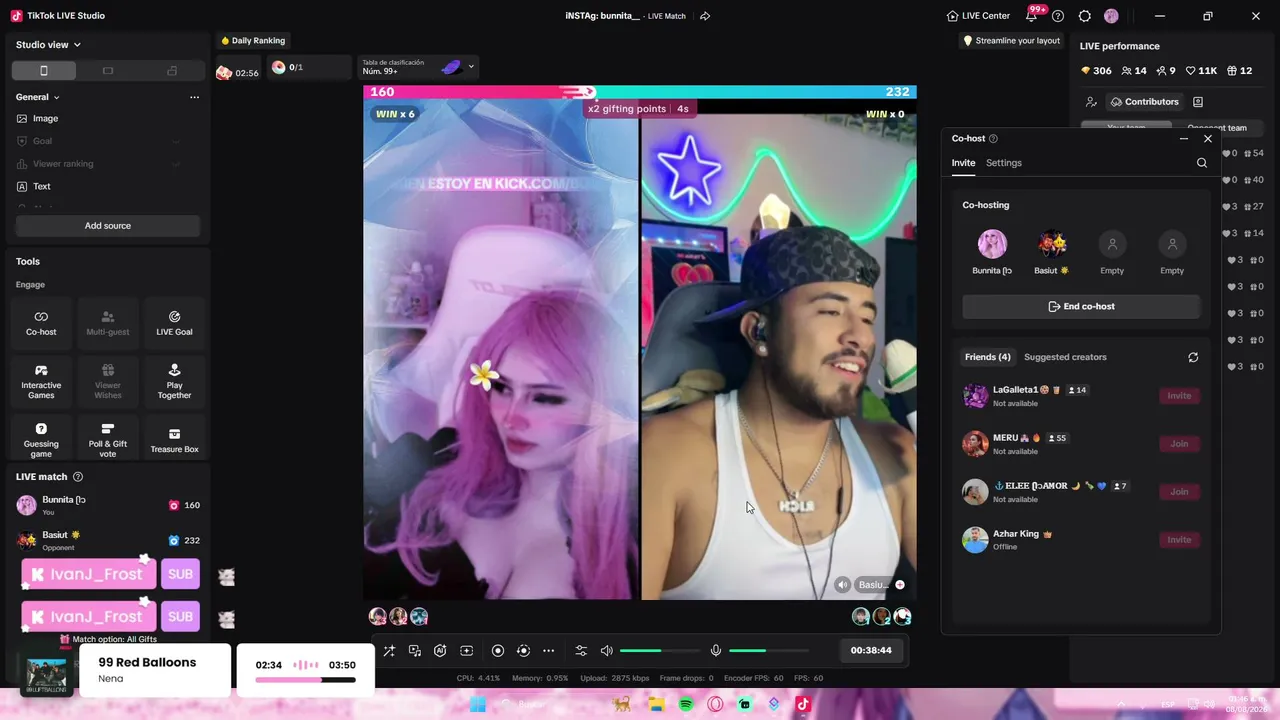Open more options in the control bar

pos(548,651)
